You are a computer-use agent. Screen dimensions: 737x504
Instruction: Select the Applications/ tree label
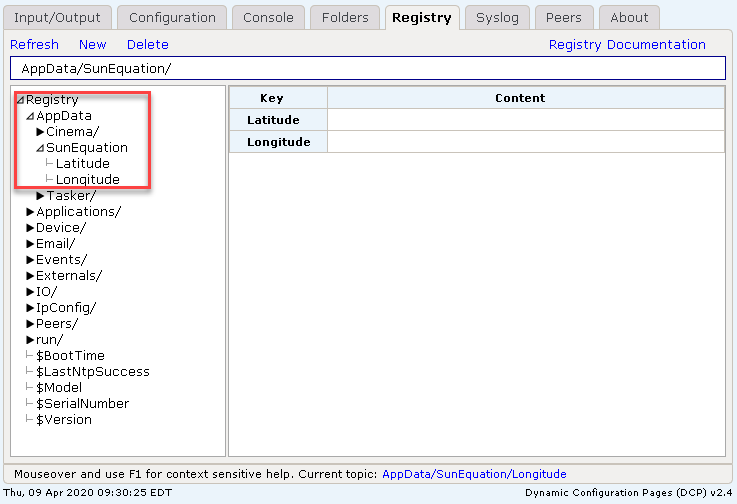coord(78,212)
